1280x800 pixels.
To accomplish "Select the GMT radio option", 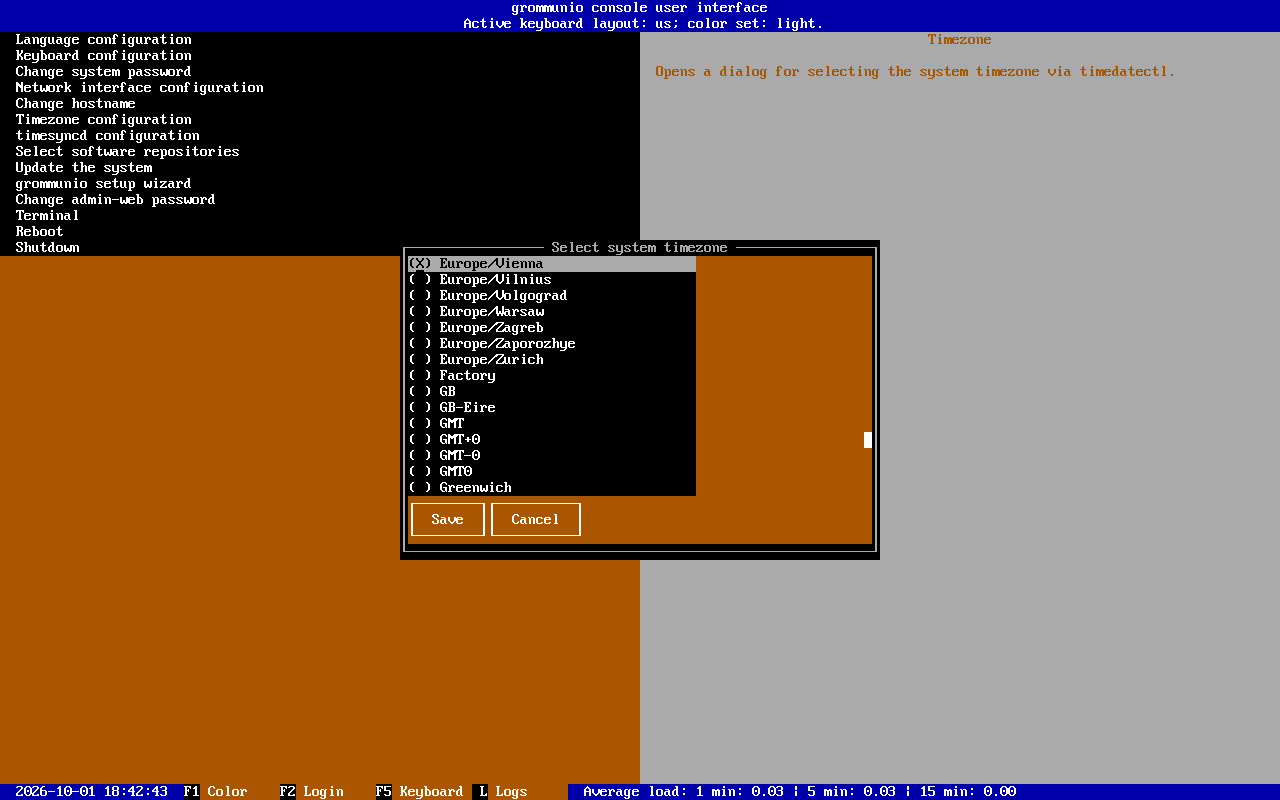I will (552, 424).
